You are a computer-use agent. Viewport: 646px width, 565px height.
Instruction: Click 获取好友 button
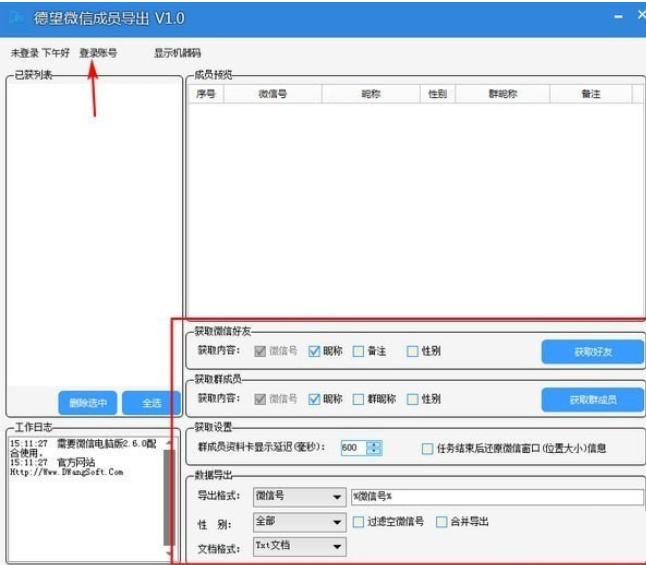tap(592, 352)
